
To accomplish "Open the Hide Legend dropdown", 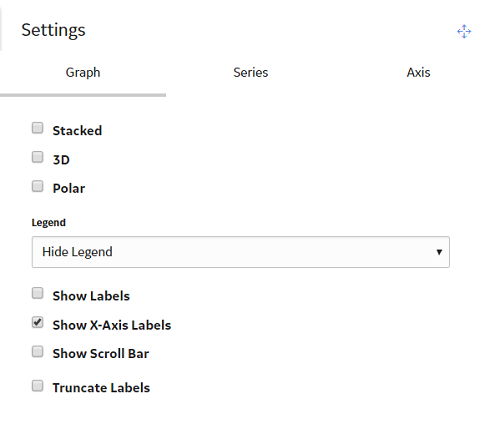I will [x=241, y=252].
